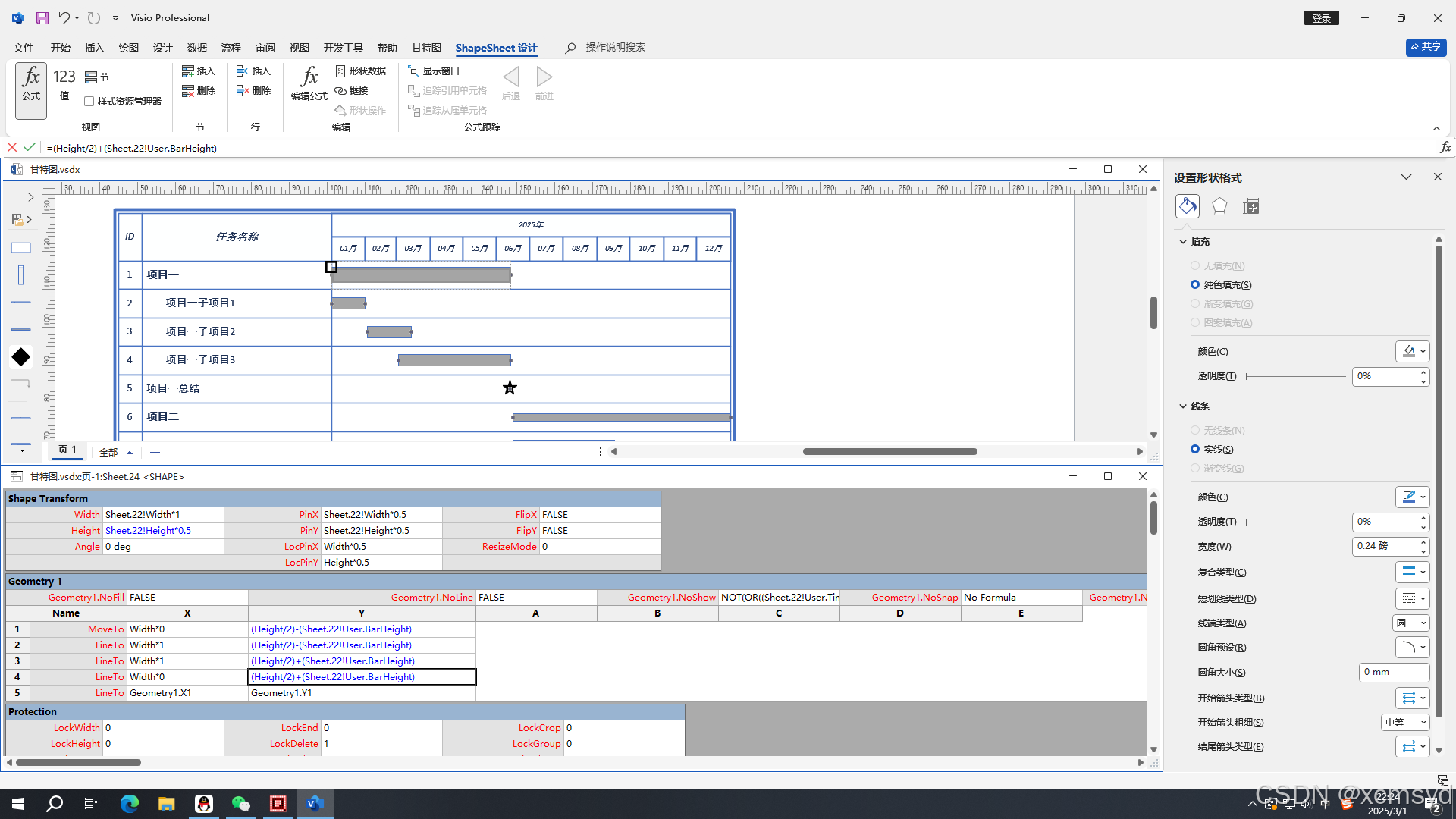Click the 共享 (Share) button

[x=1426, y=47]
